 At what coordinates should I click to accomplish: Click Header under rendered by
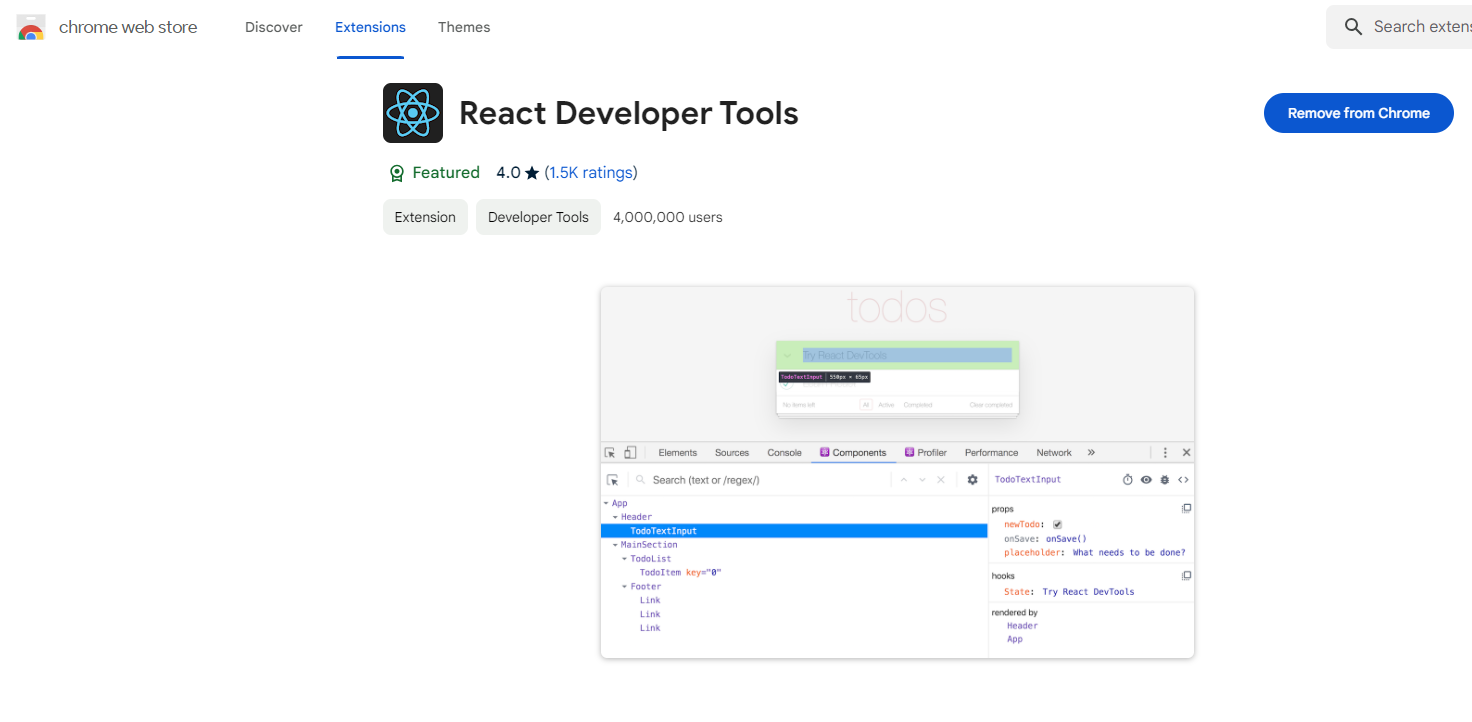point(1022,626)
